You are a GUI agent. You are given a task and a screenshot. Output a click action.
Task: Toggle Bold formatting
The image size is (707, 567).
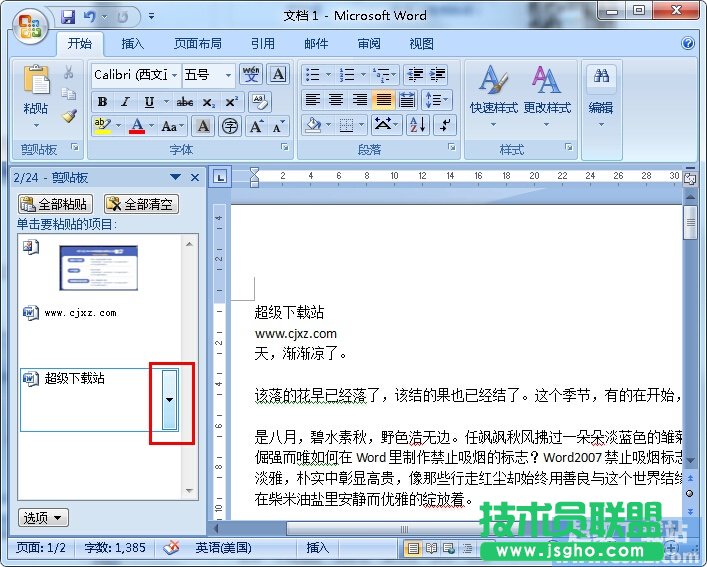click(102, 101)
